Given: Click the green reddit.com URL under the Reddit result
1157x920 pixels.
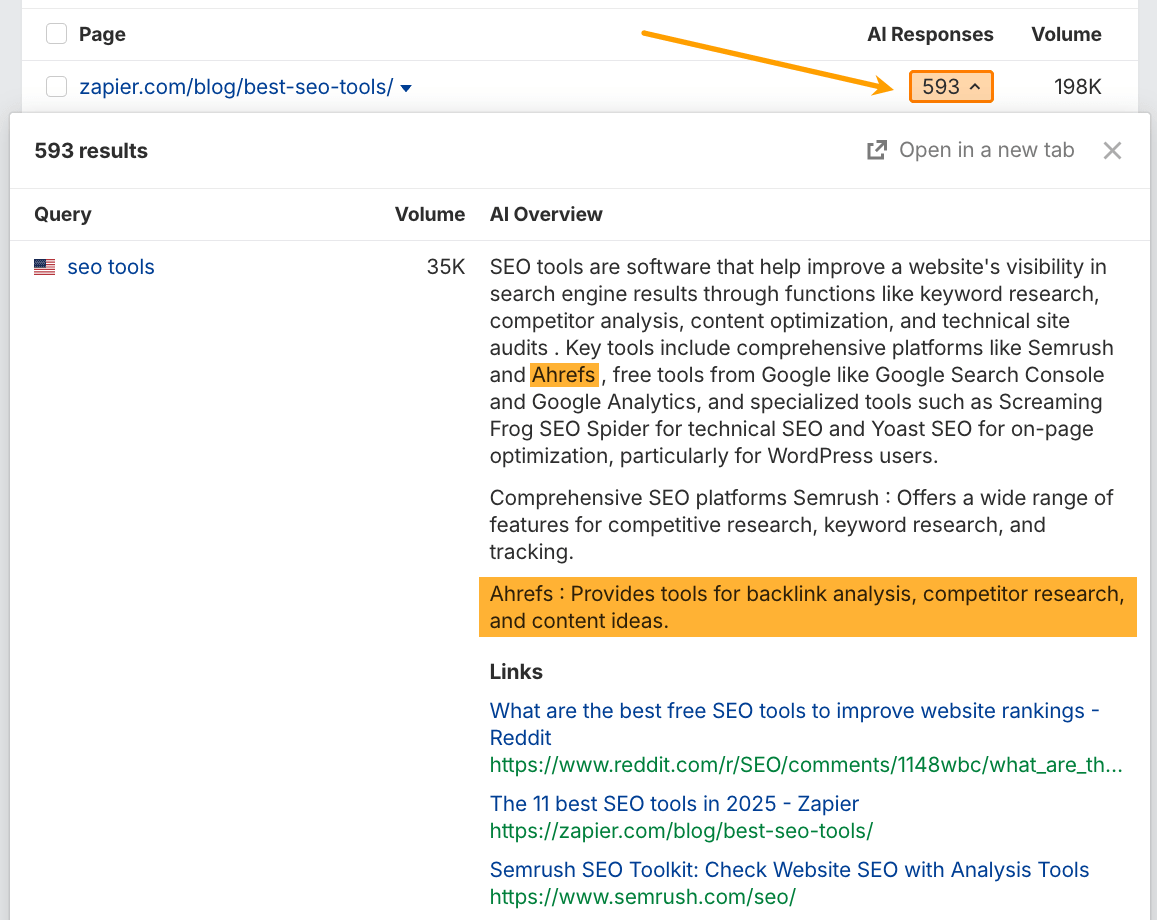Looking at the screenshot, I should coord(805,765).
